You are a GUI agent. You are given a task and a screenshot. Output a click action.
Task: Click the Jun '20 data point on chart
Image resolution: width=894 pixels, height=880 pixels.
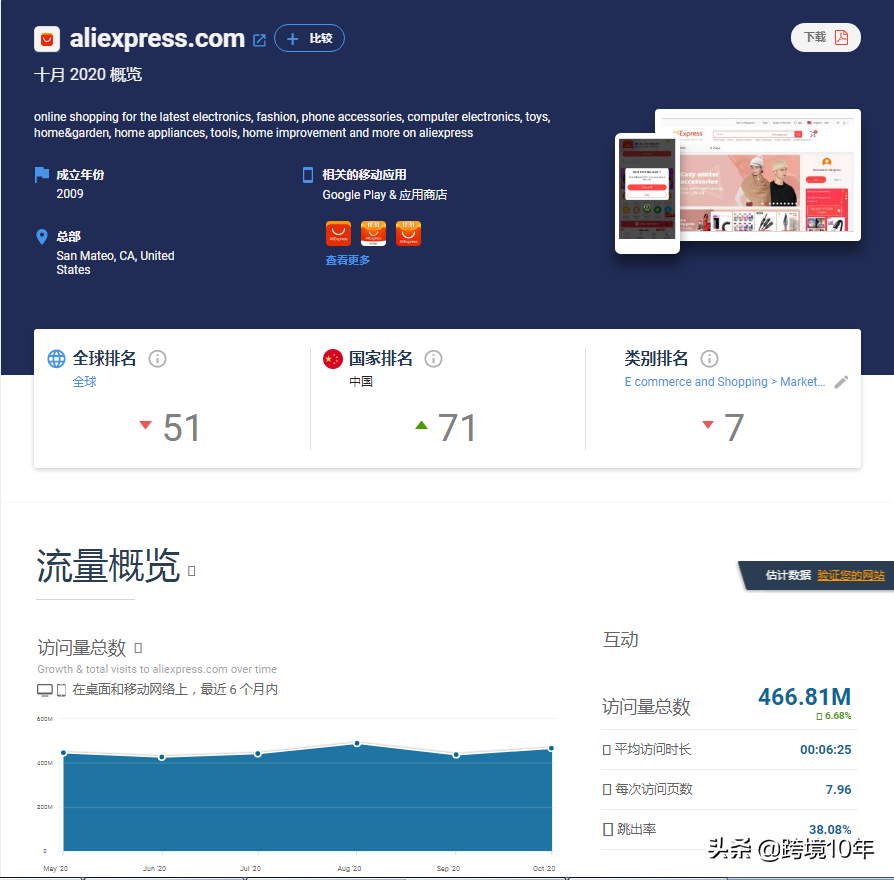162,757
